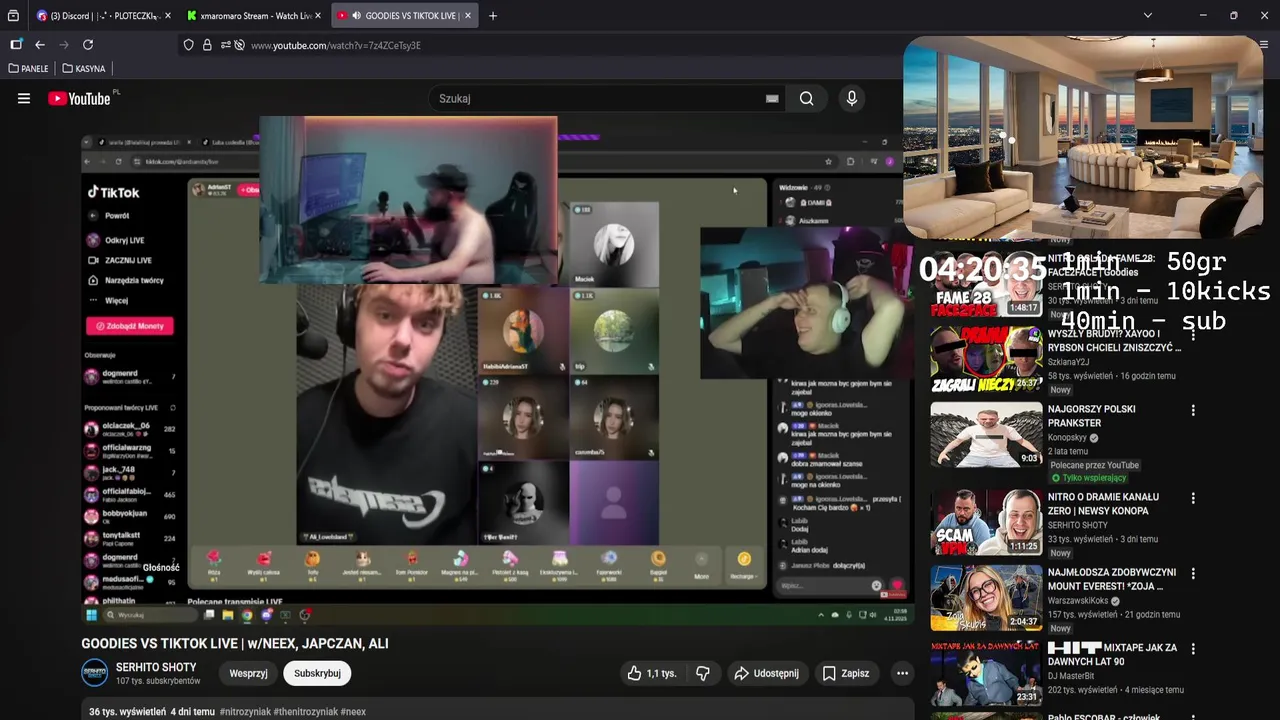
Task: Click the main video title text
Action: point(235,643)
